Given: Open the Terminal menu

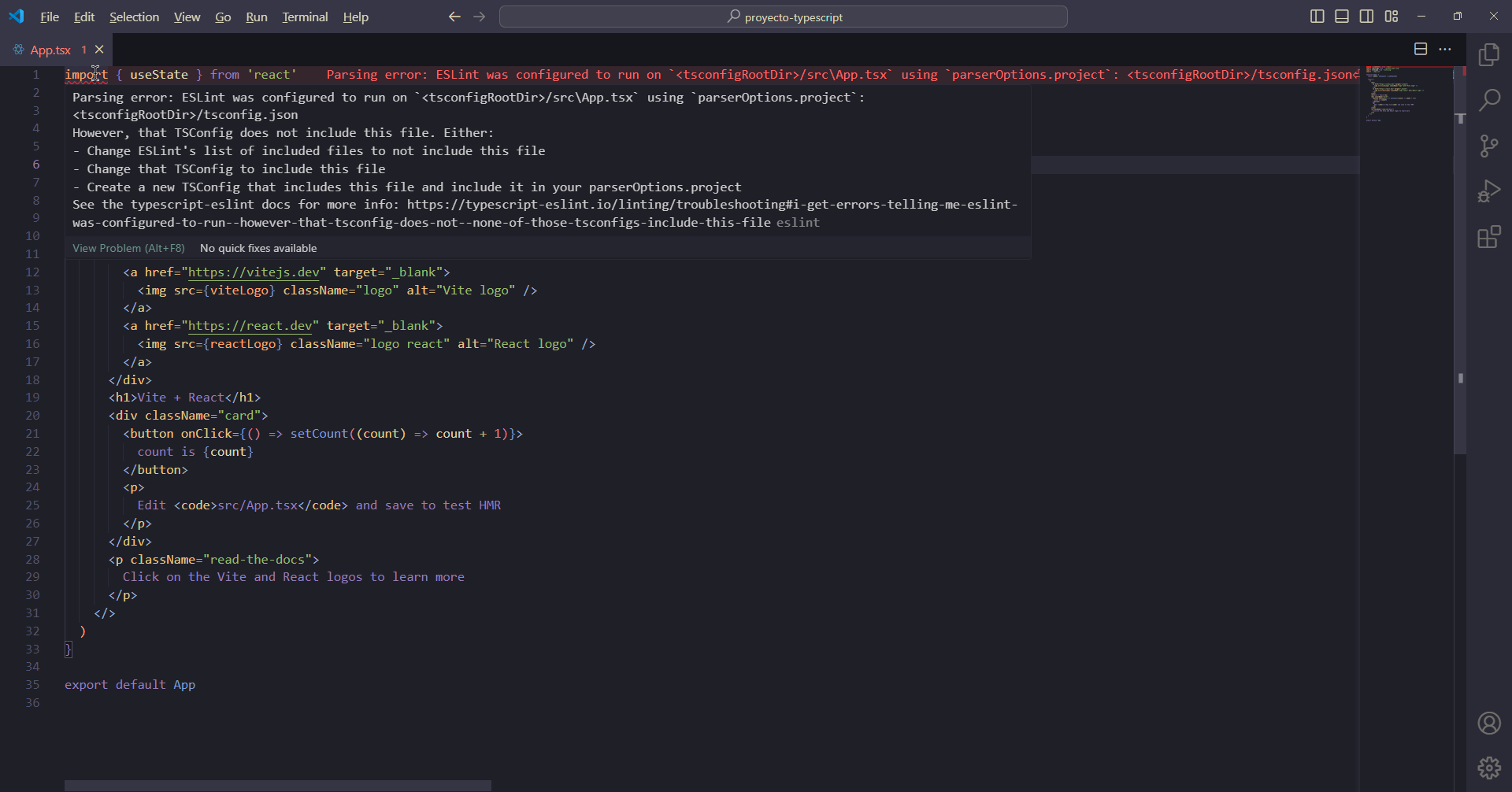Looking at the screenshot, I should tap(305, 17).
